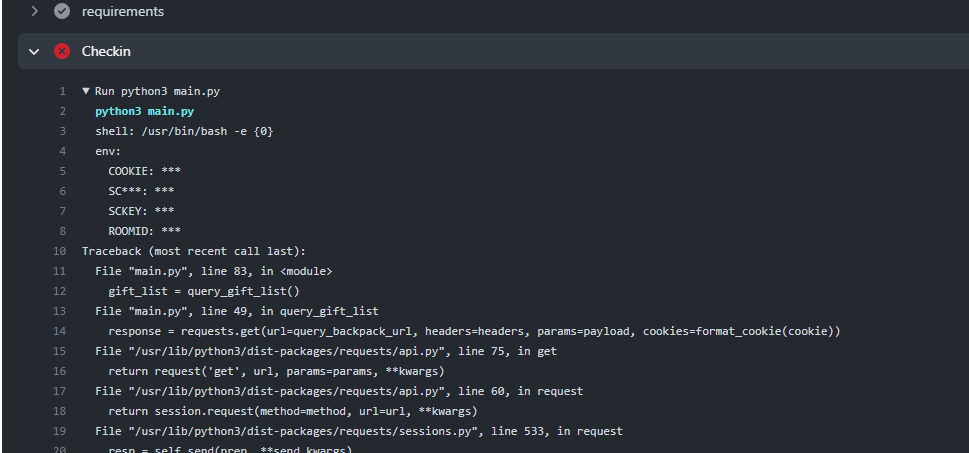Select log line number 19

[60, 431]
